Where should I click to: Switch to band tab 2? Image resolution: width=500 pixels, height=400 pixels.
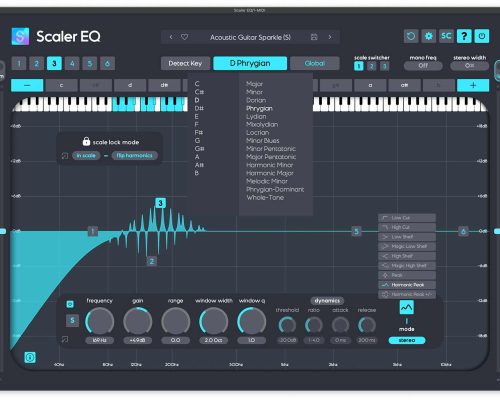pyautogui.click(x=37, y=63)
